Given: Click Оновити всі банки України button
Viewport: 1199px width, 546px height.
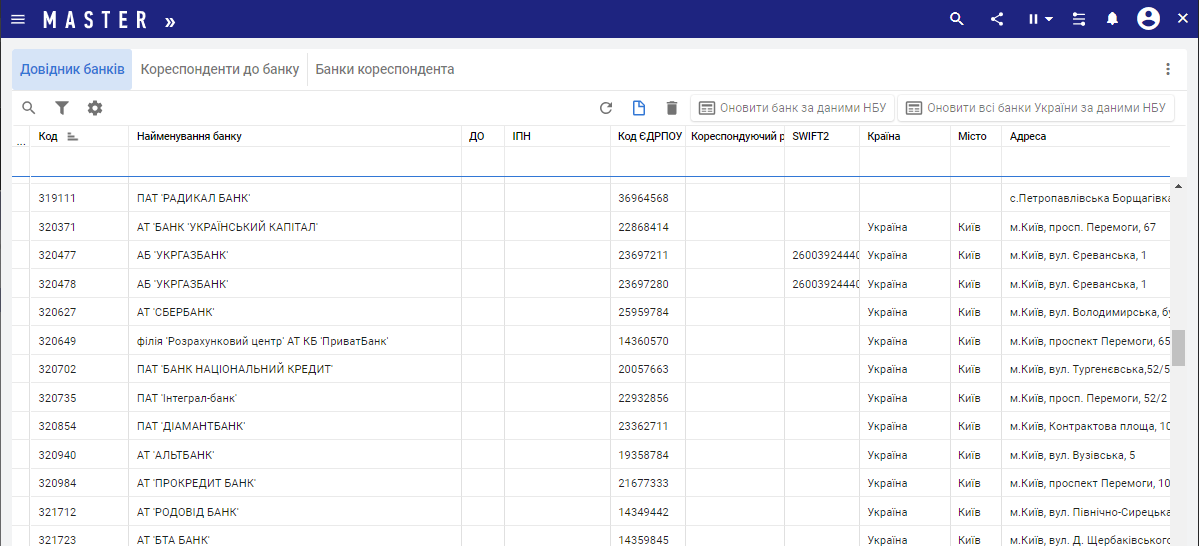Looking at the screenshot, I should 1036,108.
